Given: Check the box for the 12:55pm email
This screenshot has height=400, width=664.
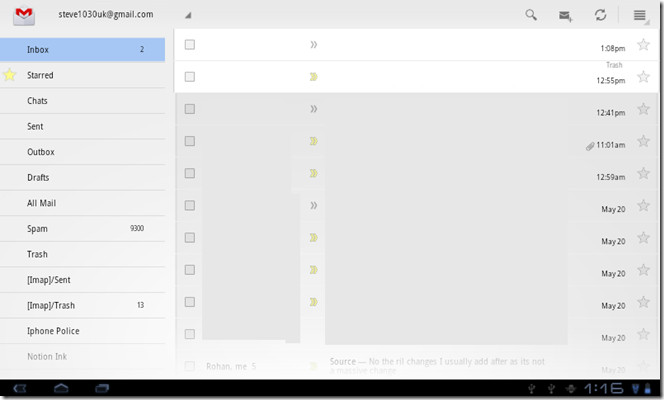Looking at the screenshot, I should (190, 77).
